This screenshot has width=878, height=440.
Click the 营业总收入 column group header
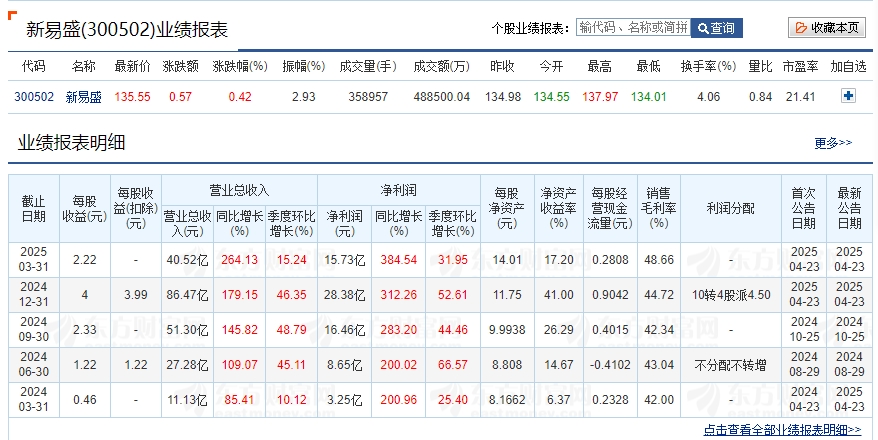pyautogui.click(x=239, y=190)
